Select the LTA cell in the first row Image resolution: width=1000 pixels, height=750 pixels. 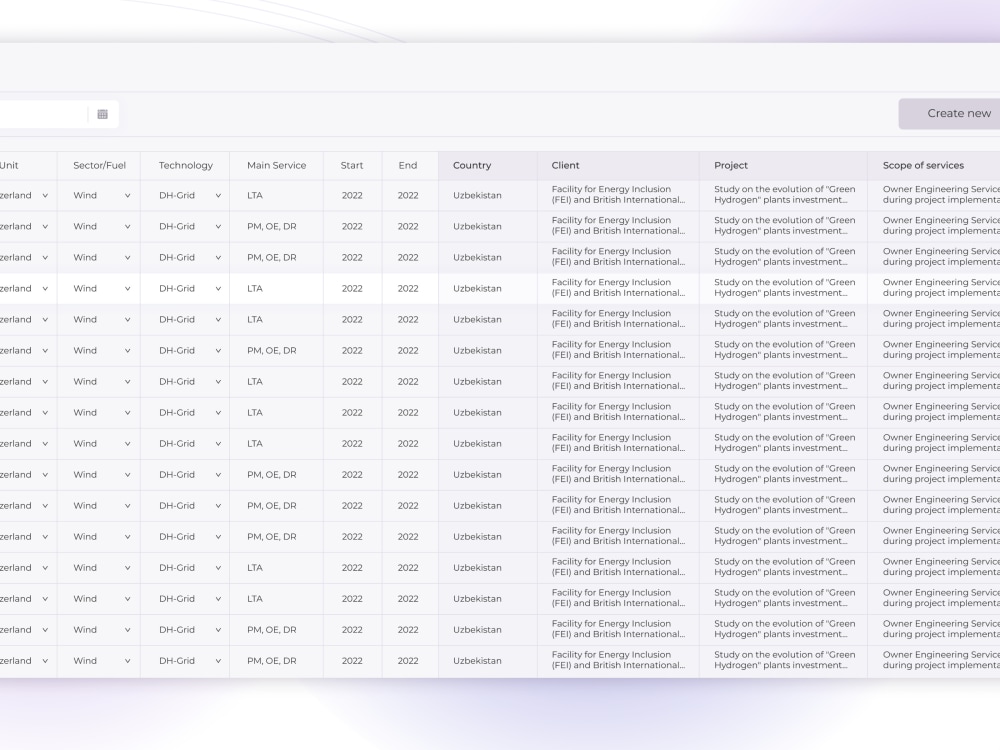pyautogui.click(x=254, y=195)
